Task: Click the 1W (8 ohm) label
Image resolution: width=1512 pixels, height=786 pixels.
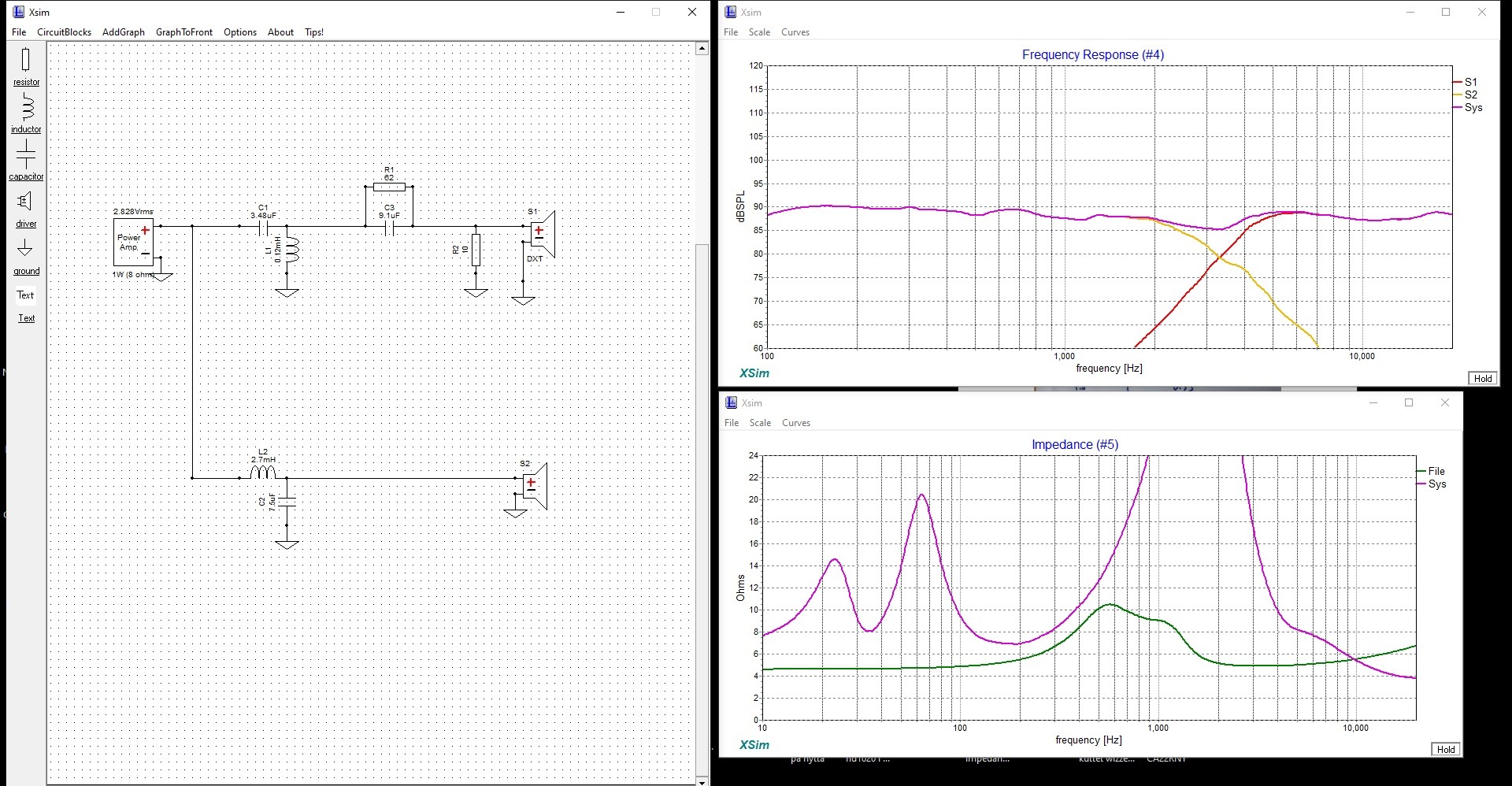Action: [132, 275]
